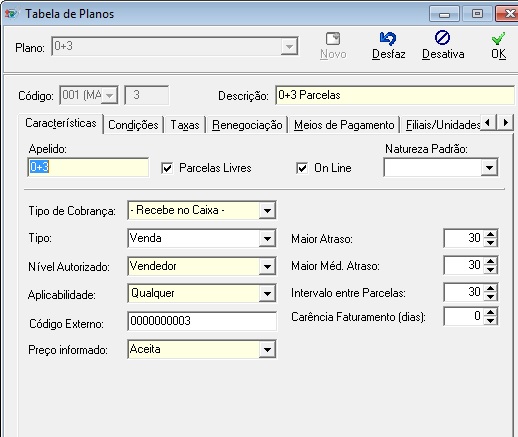Decrease Carência Faturamento days

(x=490, y=320)
